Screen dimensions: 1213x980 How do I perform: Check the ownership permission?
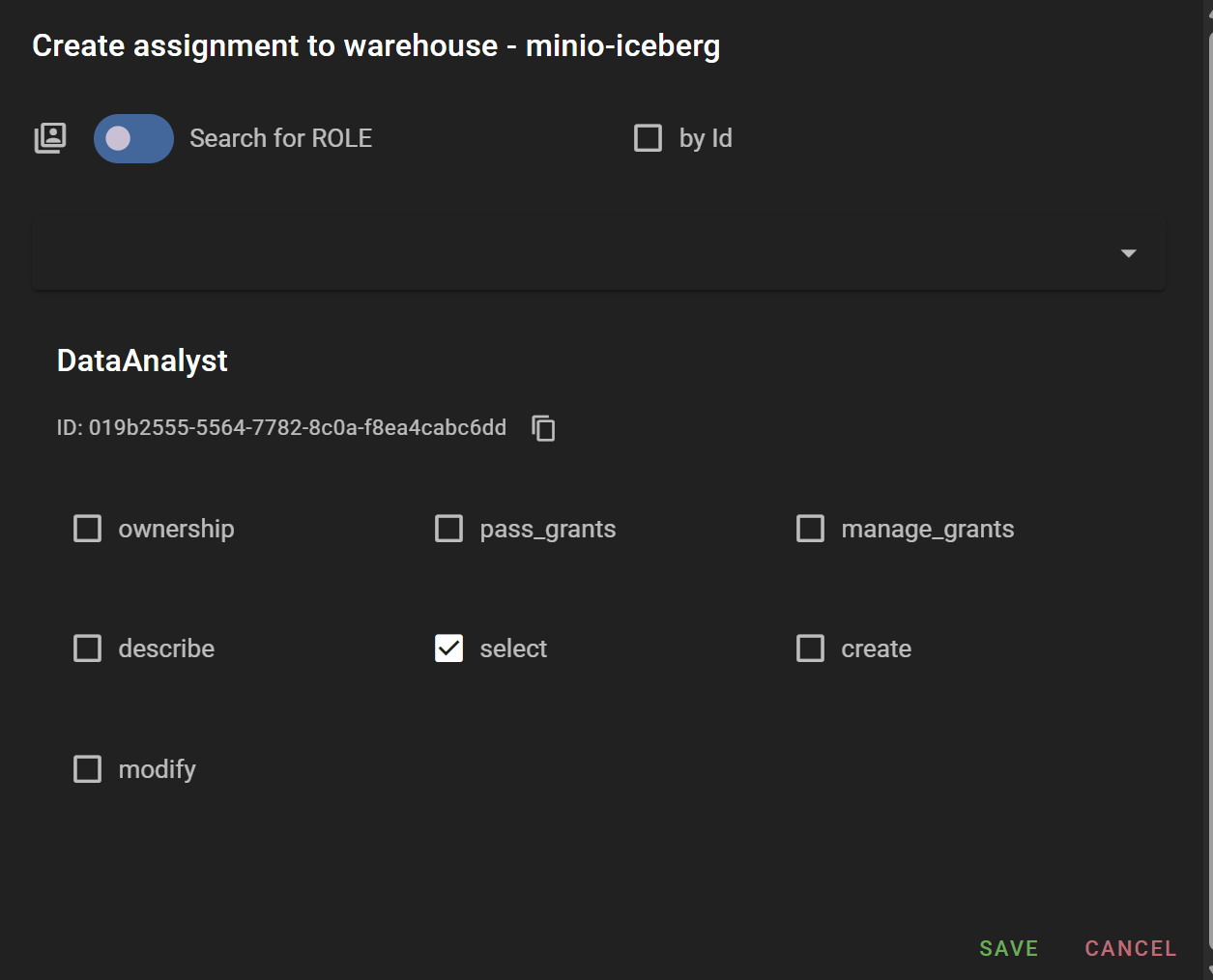click(x=88, y=529)
